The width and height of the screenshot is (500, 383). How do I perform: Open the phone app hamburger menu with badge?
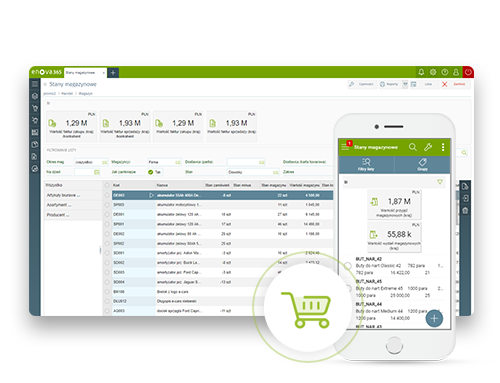pyautogui.click(x=346, y=147)
